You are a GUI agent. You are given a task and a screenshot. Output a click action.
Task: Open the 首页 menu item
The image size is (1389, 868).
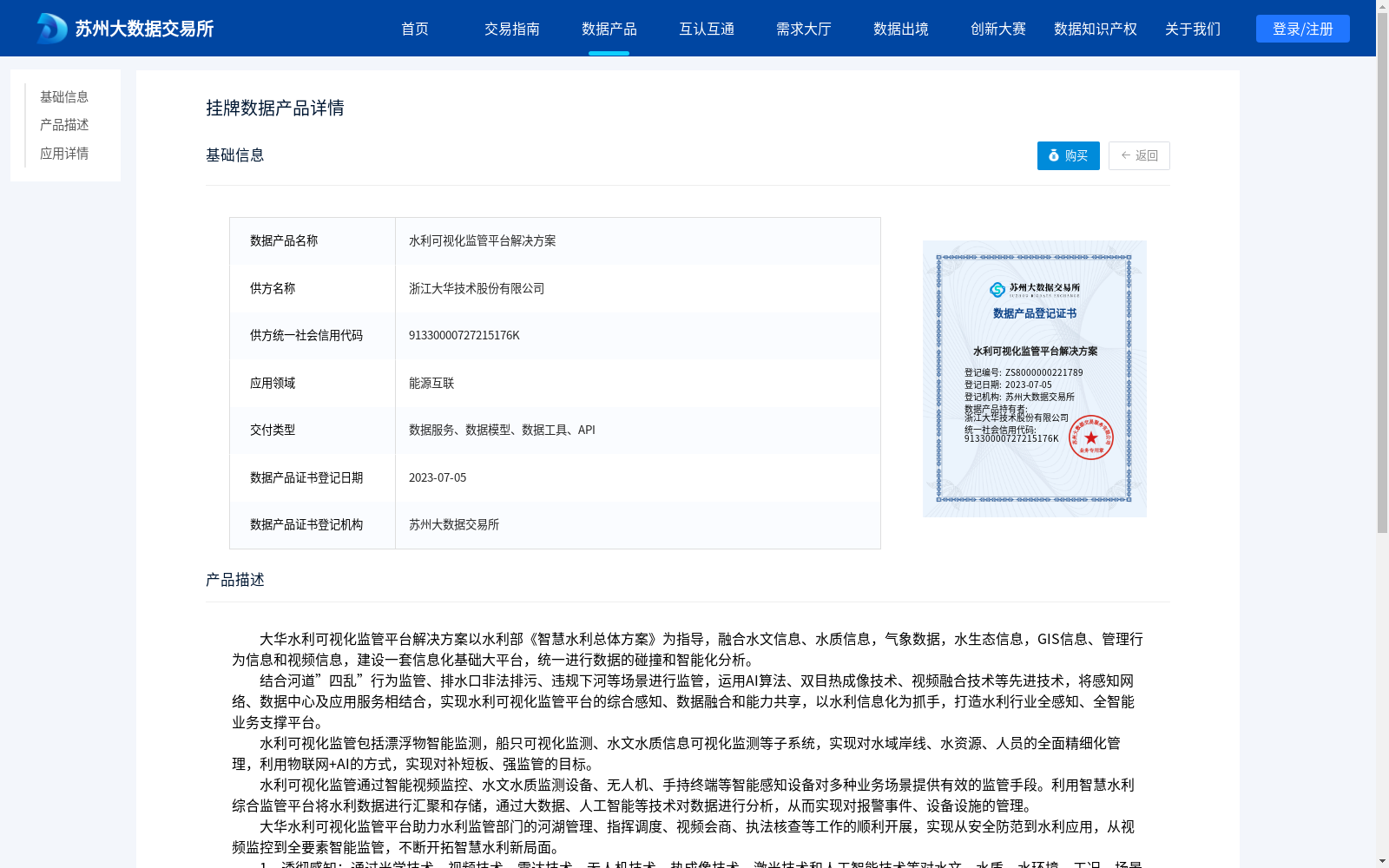[415, 29]
